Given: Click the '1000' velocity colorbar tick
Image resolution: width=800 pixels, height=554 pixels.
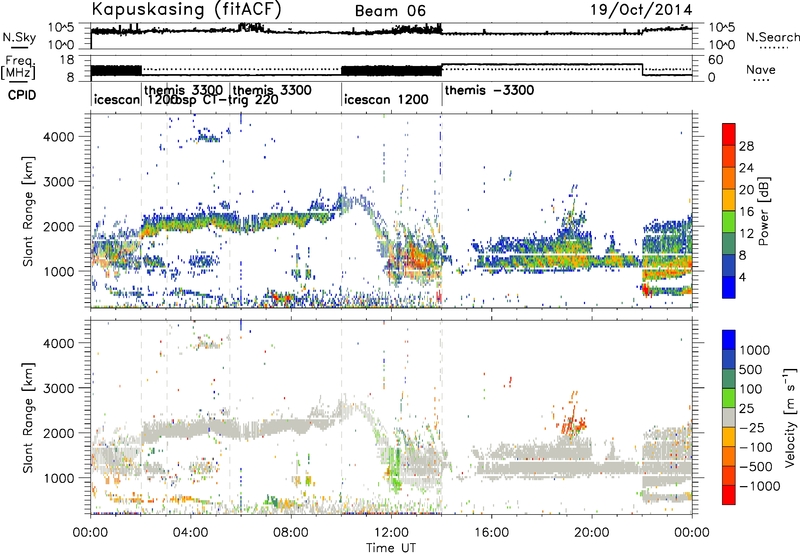Looking at the screenshot, I should (754, 350).
